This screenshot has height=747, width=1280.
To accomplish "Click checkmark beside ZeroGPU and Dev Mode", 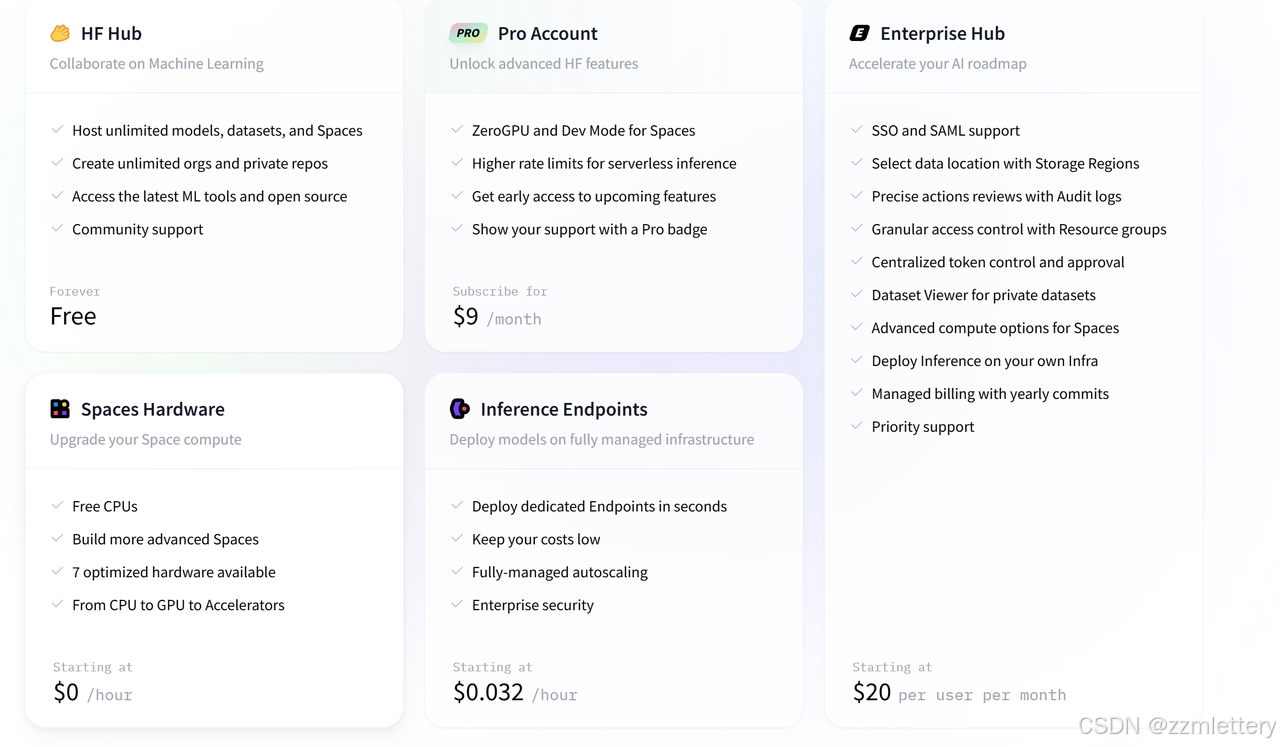I will [x=457, y=130].
